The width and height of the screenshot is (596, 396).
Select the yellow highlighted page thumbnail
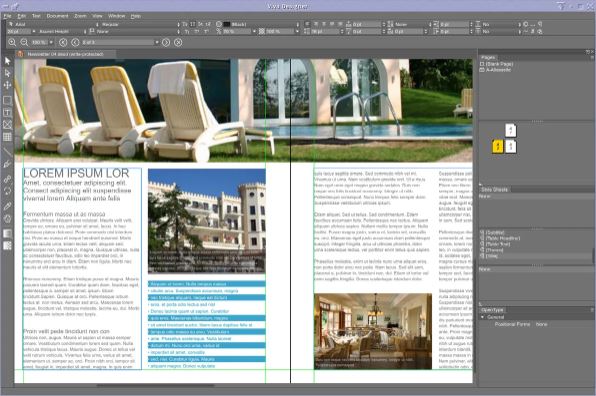point(498,146)
